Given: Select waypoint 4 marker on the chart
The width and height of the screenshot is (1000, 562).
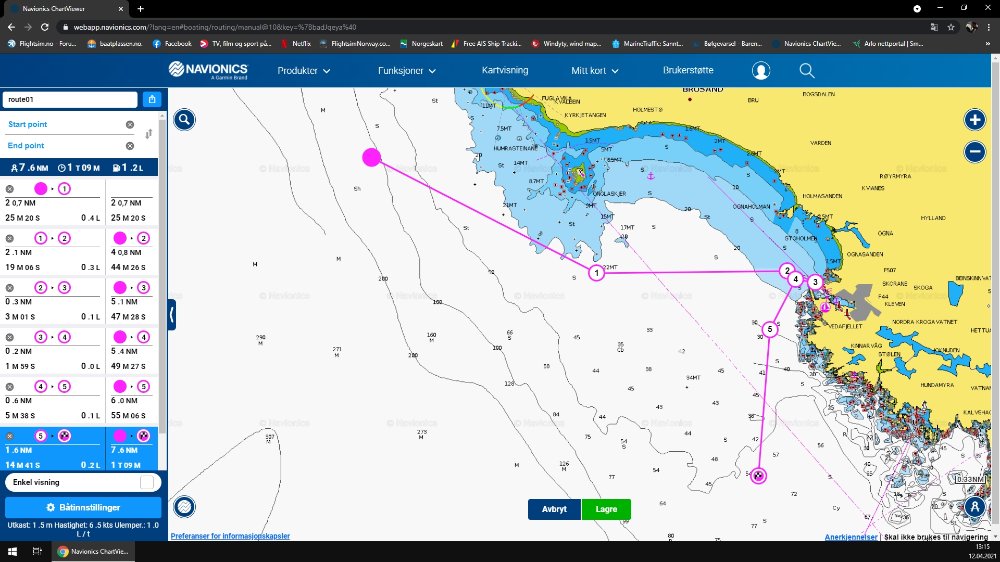Looking at the screenshot, I should [795, 279].
